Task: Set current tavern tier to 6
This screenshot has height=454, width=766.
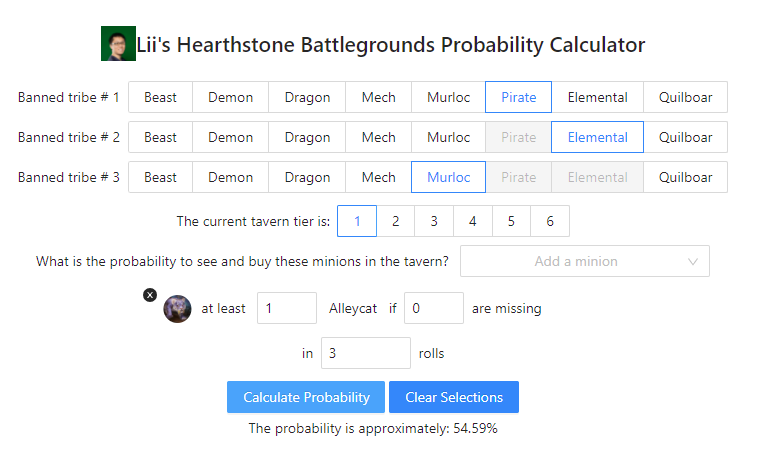Action: (550, 221)
